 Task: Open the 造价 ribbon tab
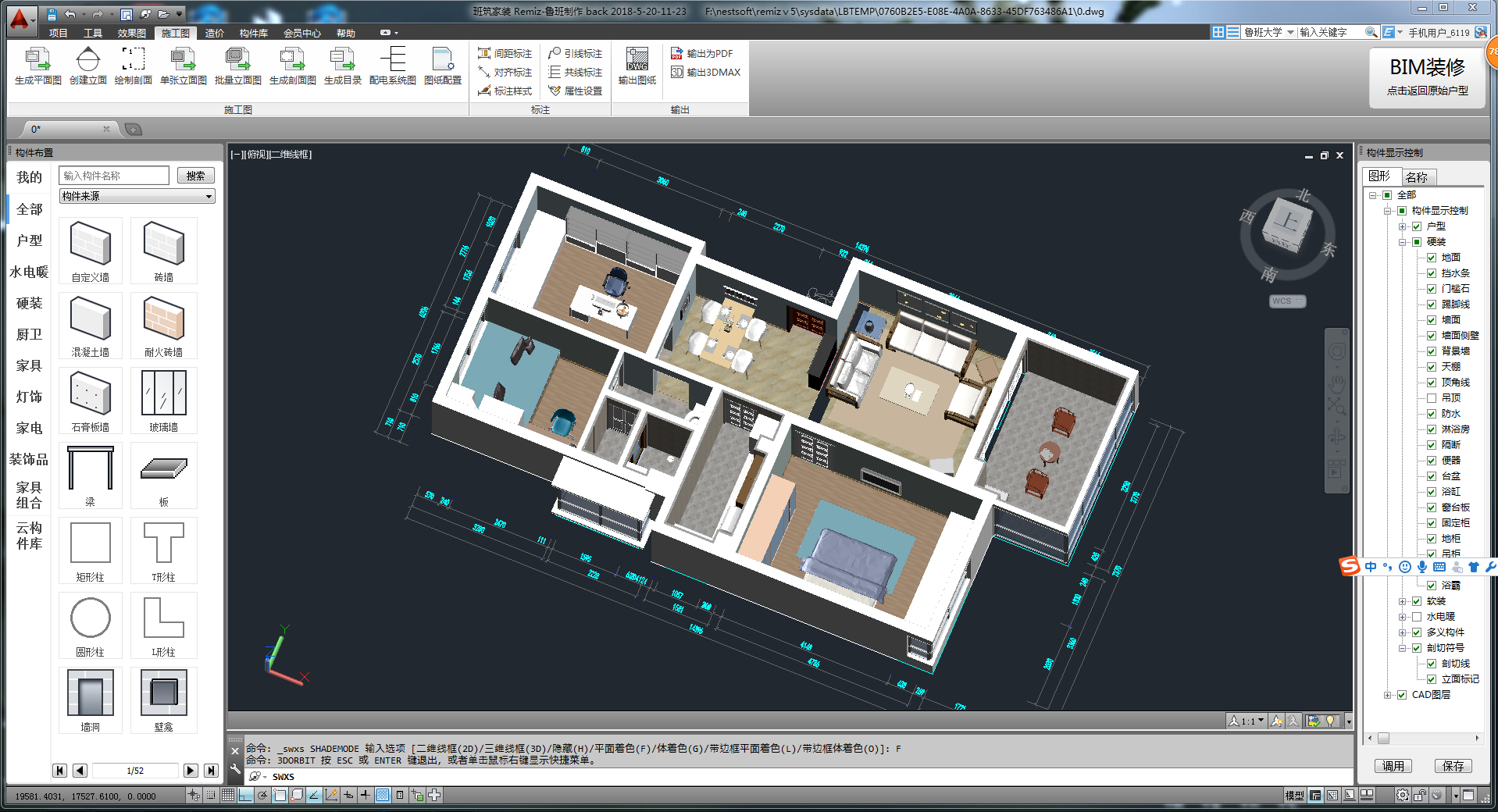click(x=214, y=33)
